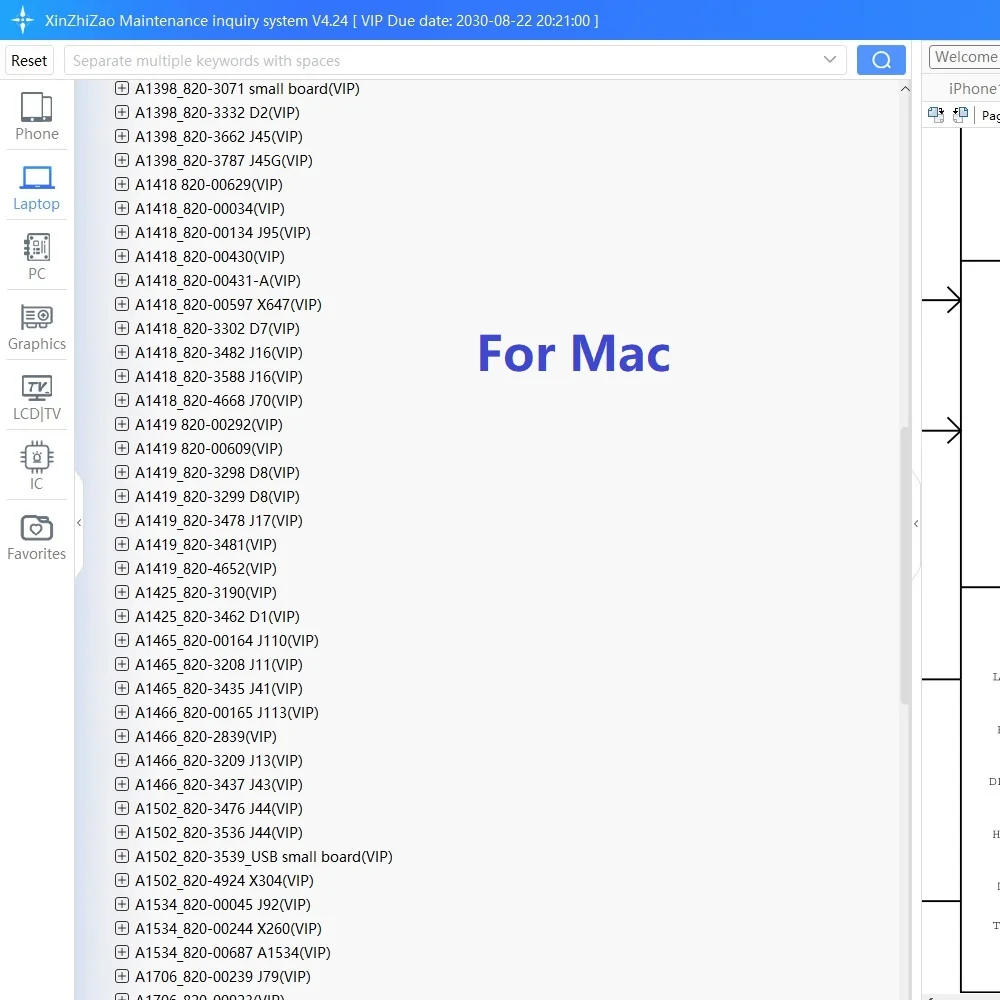Expand A1418_820-3588 J16(VIP) node
This screenshot has height=1000, width=1000.
point(122,376)
